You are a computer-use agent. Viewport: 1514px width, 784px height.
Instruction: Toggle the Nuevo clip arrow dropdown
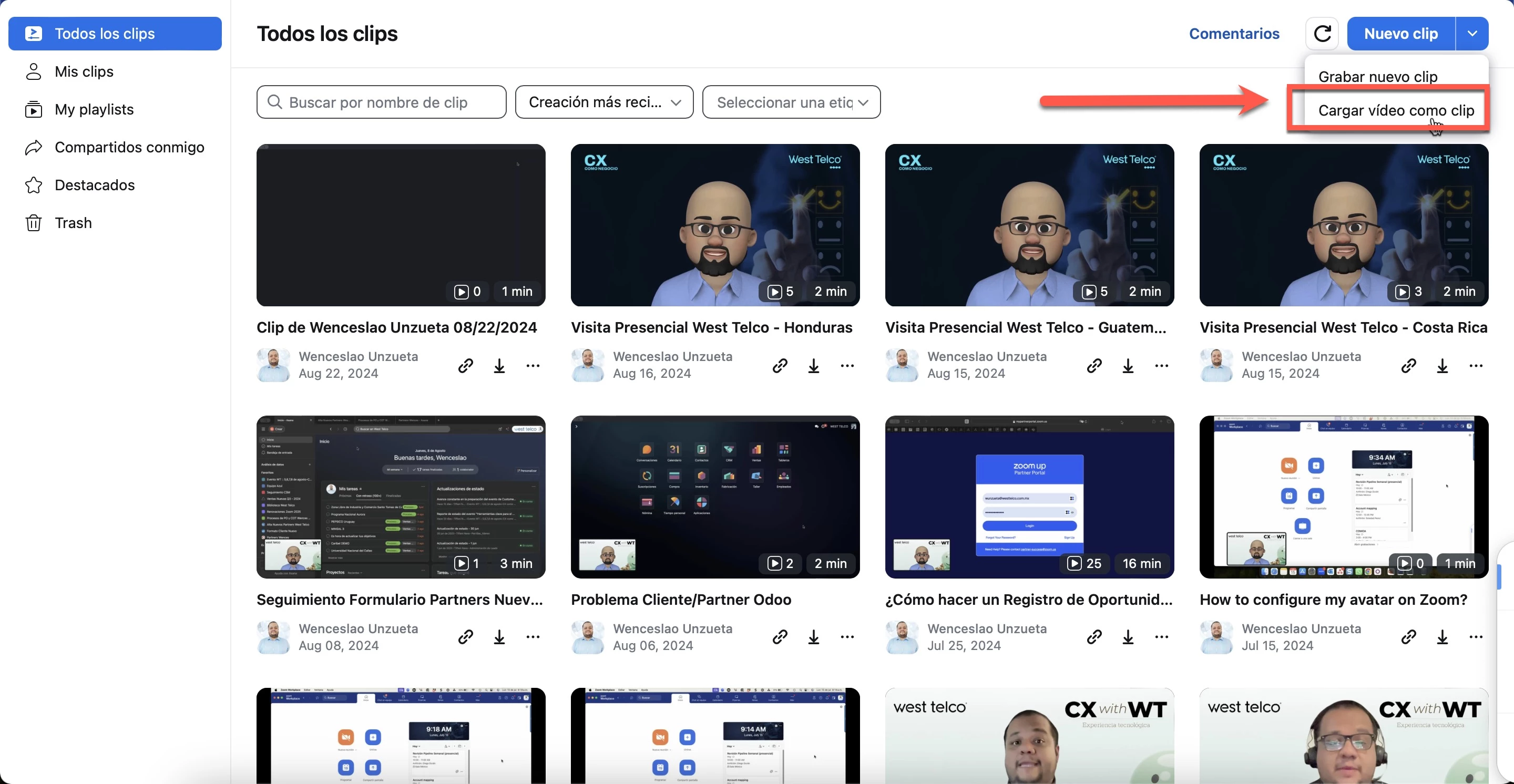[1472, 34]
